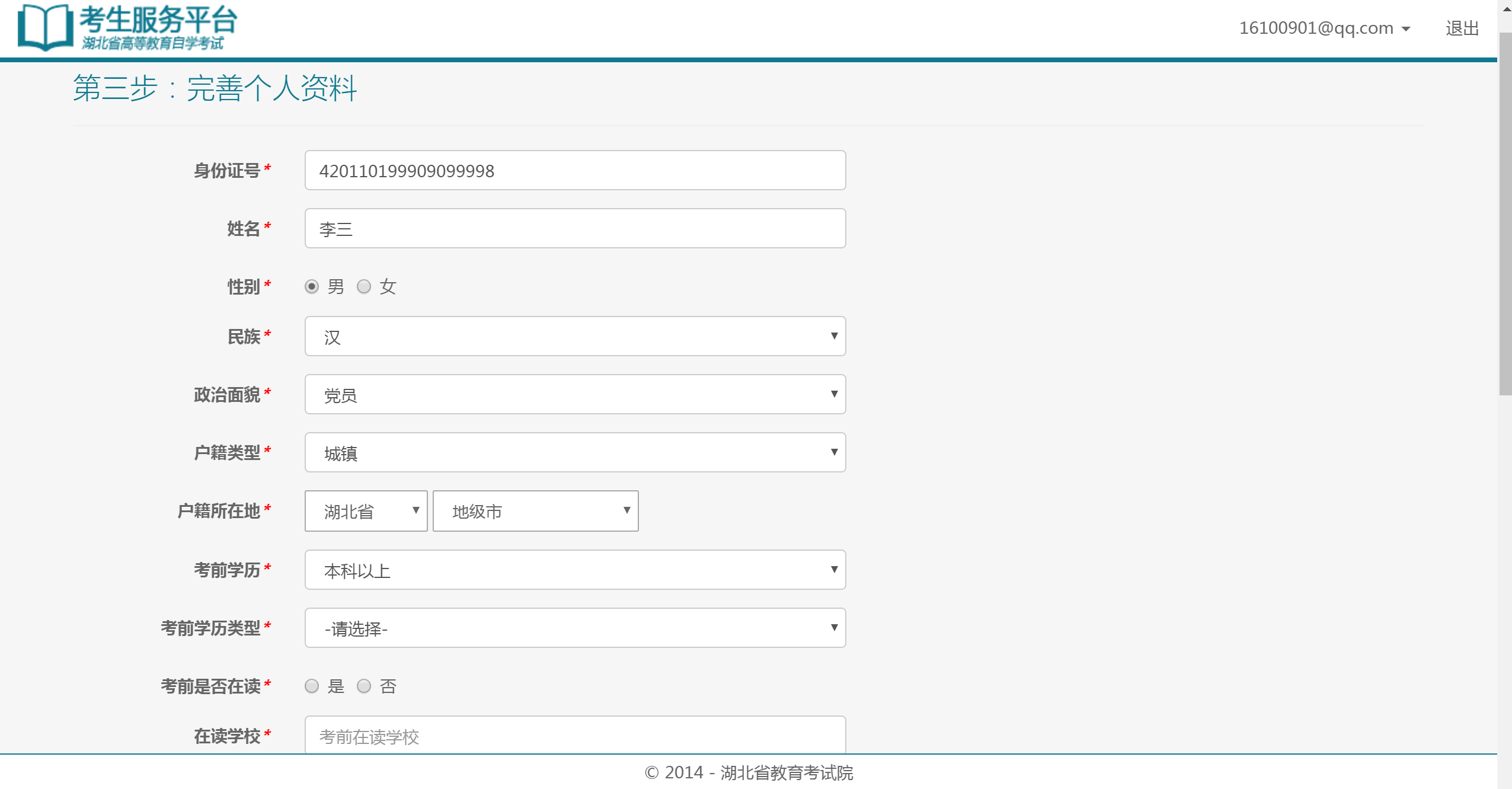Expand the 地级市 city dropdown
Image resolution: width=1512 pixels, height=789 pixels.
(x=535, y=511)
